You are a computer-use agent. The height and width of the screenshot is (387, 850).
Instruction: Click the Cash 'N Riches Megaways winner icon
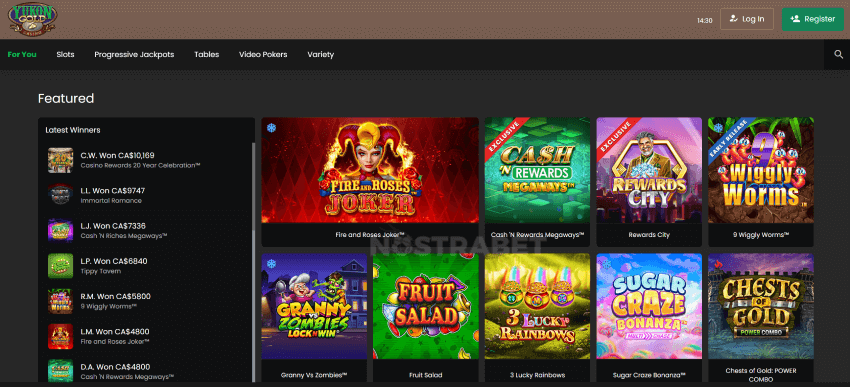(60, 230)
